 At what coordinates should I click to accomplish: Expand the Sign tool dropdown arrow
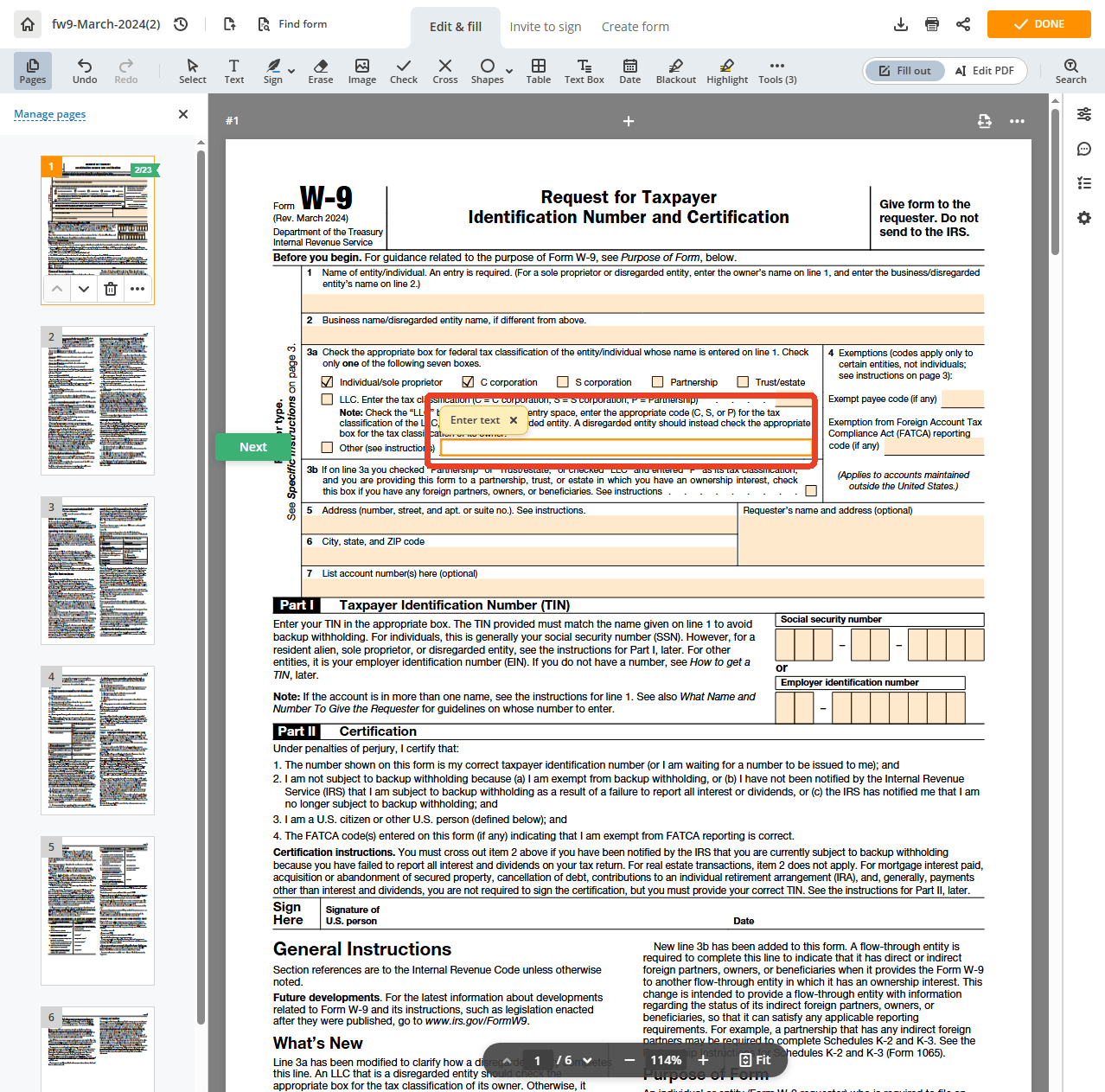click(x=292, y=71)
